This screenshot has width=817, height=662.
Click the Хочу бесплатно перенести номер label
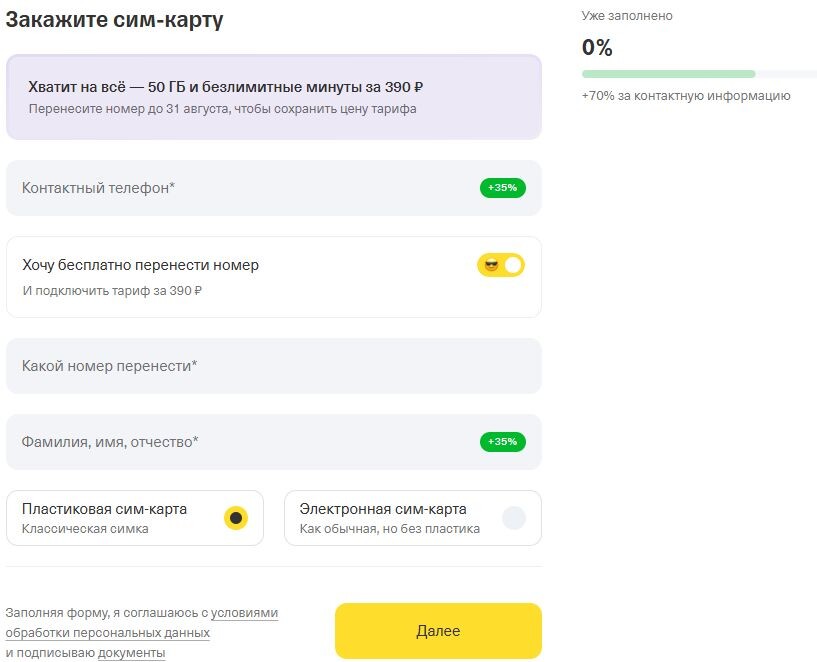[141, 265]
